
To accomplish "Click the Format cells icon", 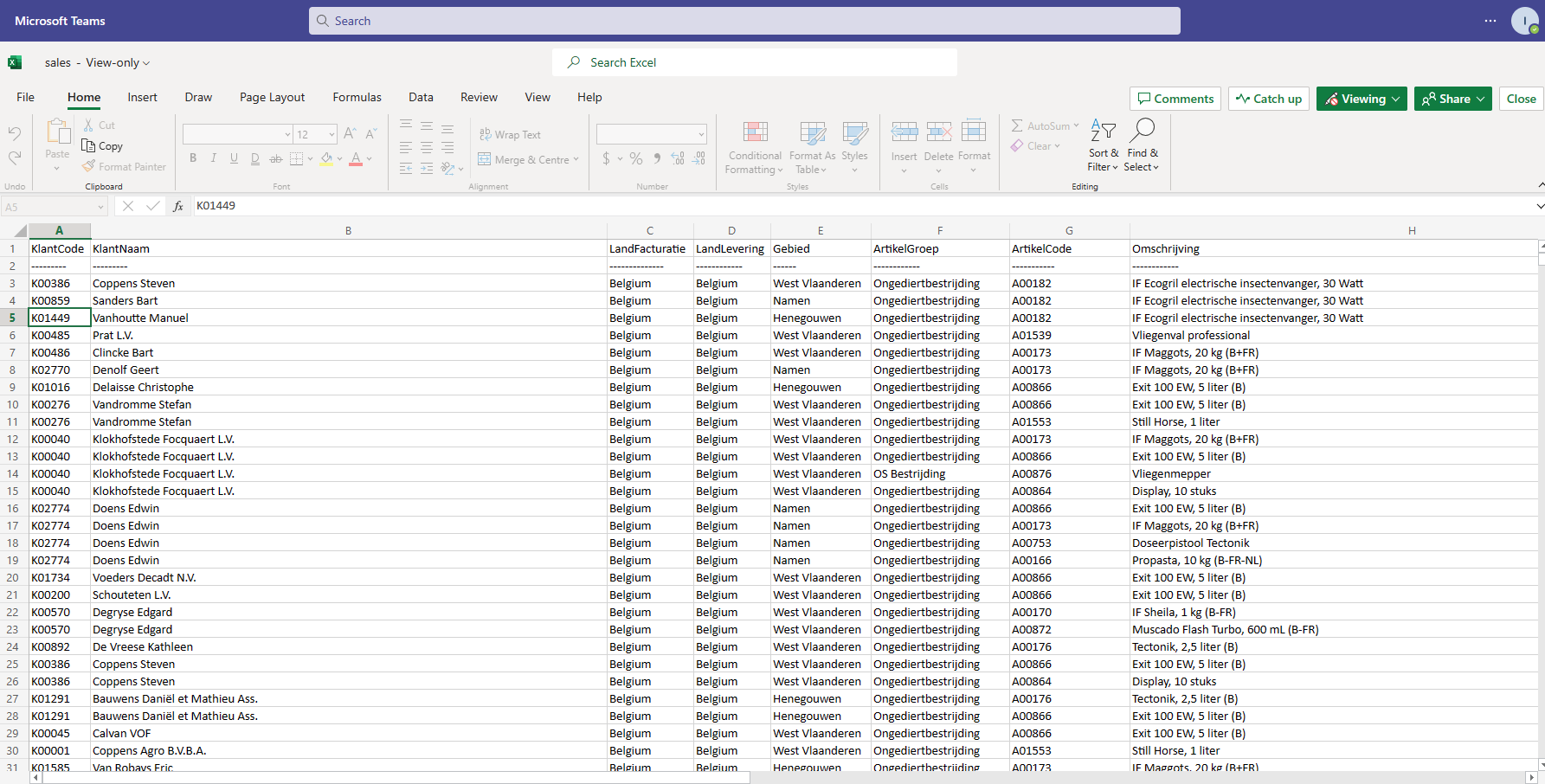I will [x=974, y=132].
